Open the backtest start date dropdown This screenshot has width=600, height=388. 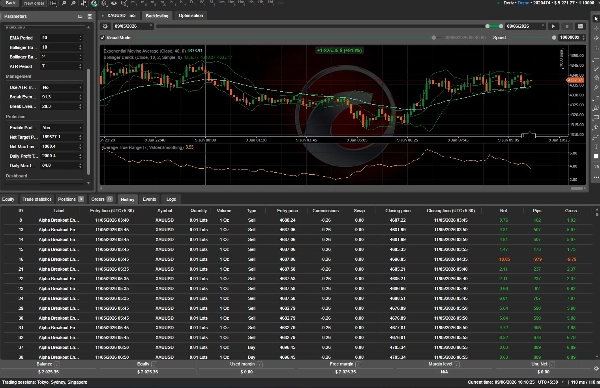[x=132, y=26]
